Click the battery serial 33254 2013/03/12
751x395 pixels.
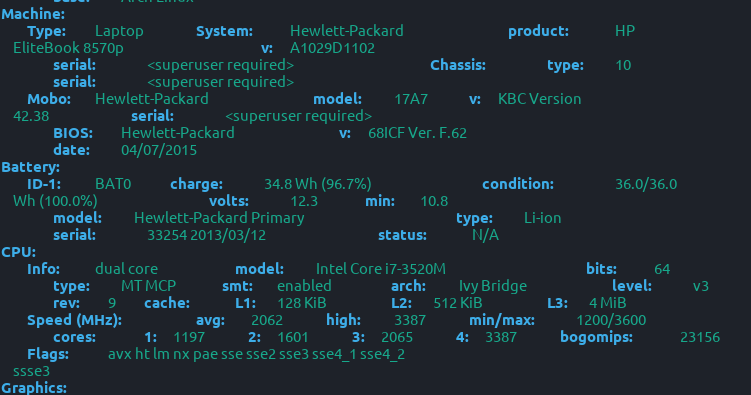click(206, 235)
